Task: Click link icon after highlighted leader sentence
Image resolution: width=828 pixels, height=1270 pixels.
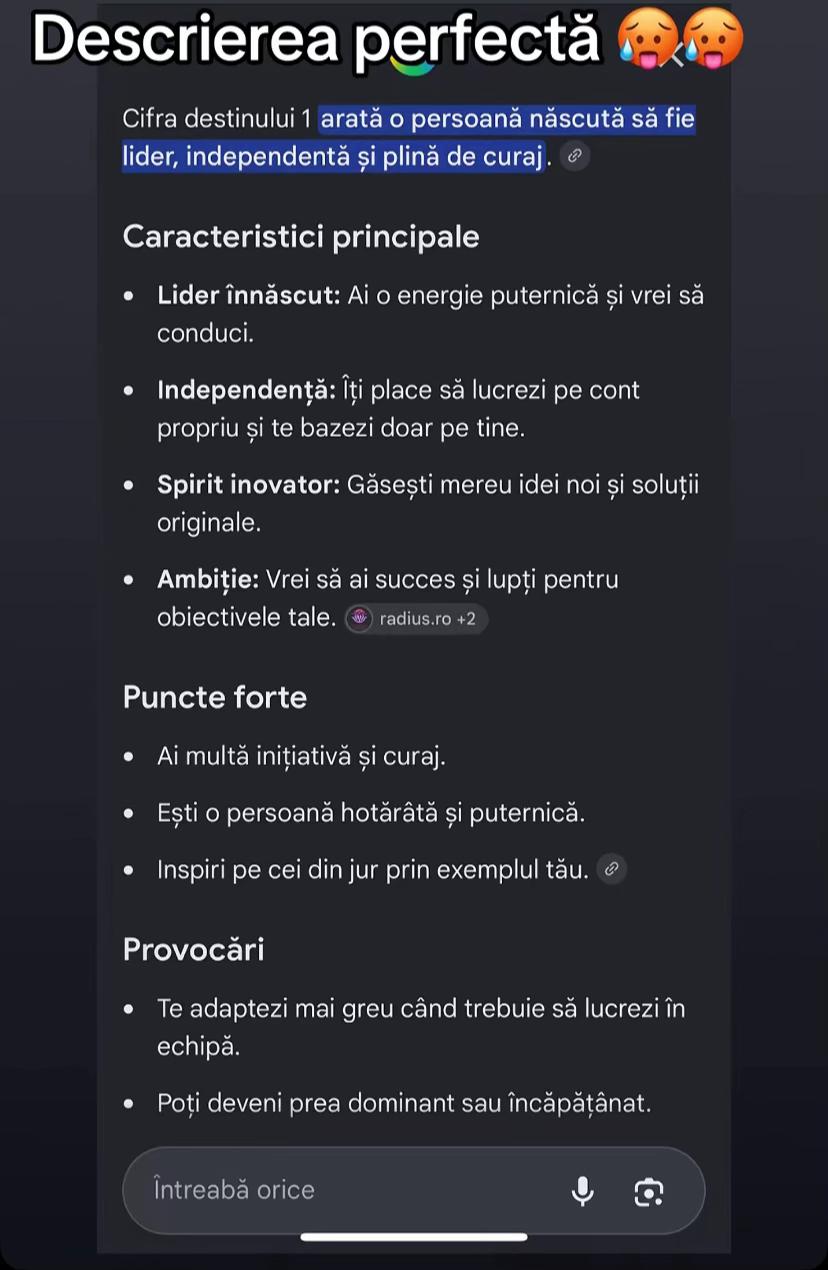Action: point(574,156)
